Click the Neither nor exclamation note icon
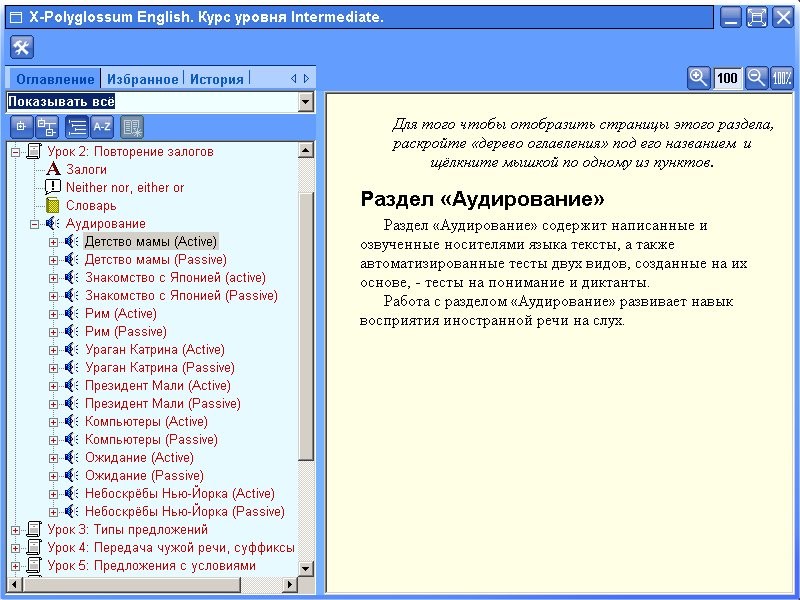800x600 pixels. point(53,187)
